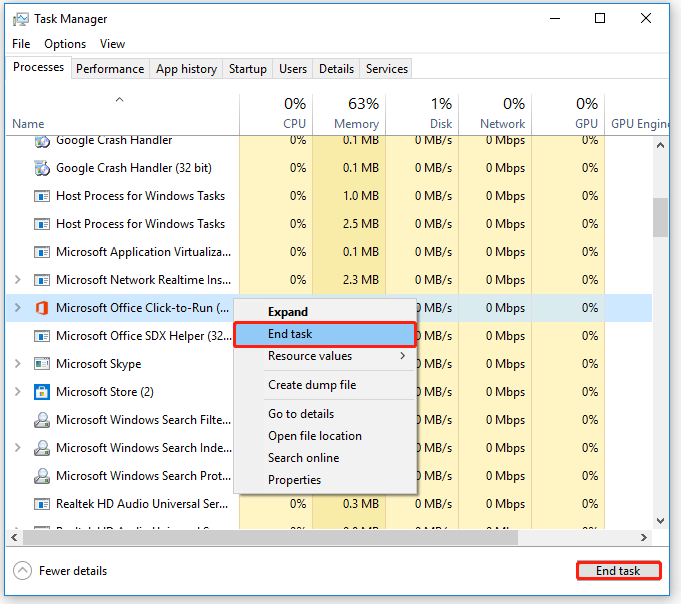Click the Microsoft Office SDX Helper icon
This screenshot has width=681, height=604.
pos(42,336)
